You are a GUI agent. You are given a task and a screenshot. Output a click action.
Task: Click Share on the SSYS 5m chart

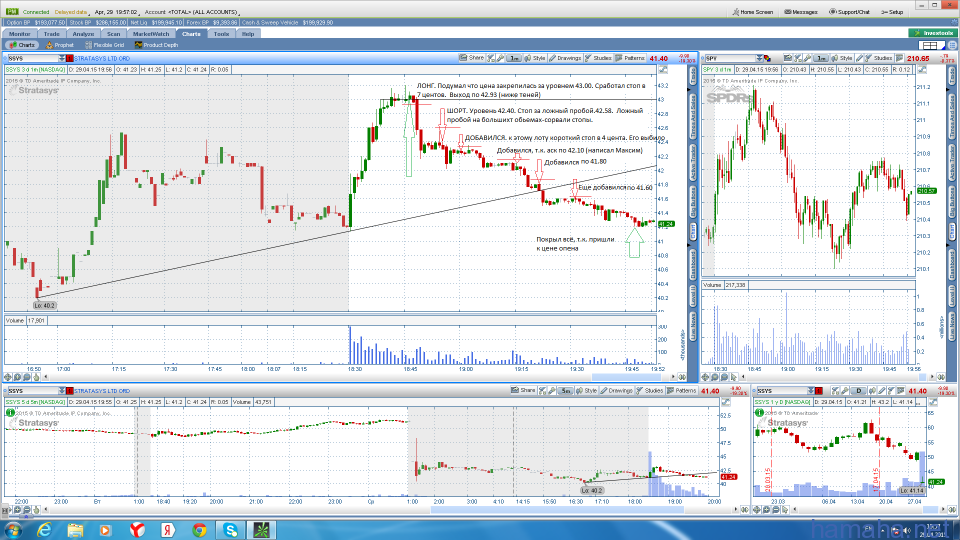tap(523, 391)
